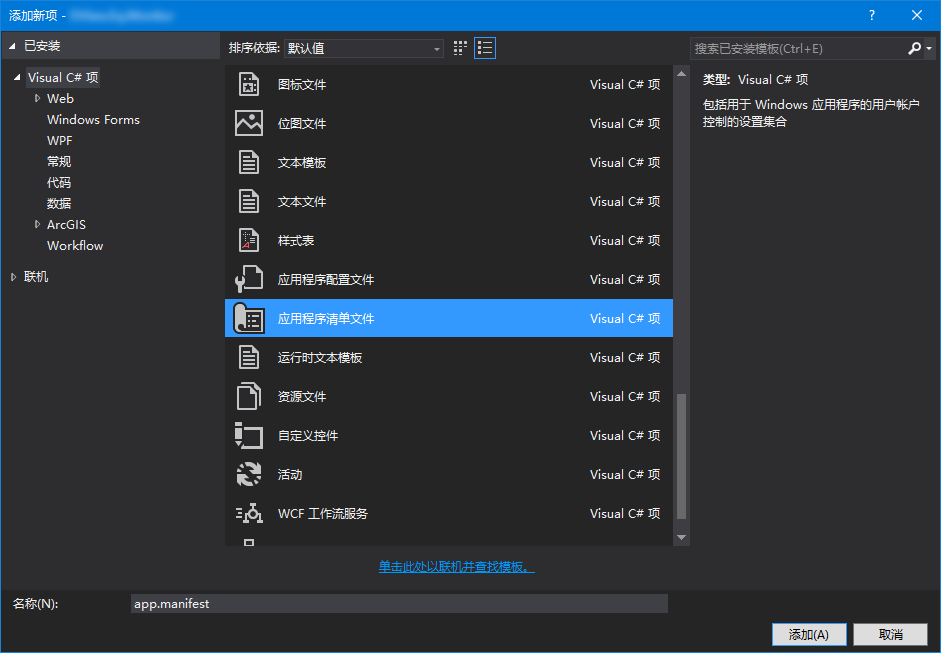This screenshot has width=941, height=653.
Task: Click the 运行时文本模板 item name
Action: [x=320, y=358]
